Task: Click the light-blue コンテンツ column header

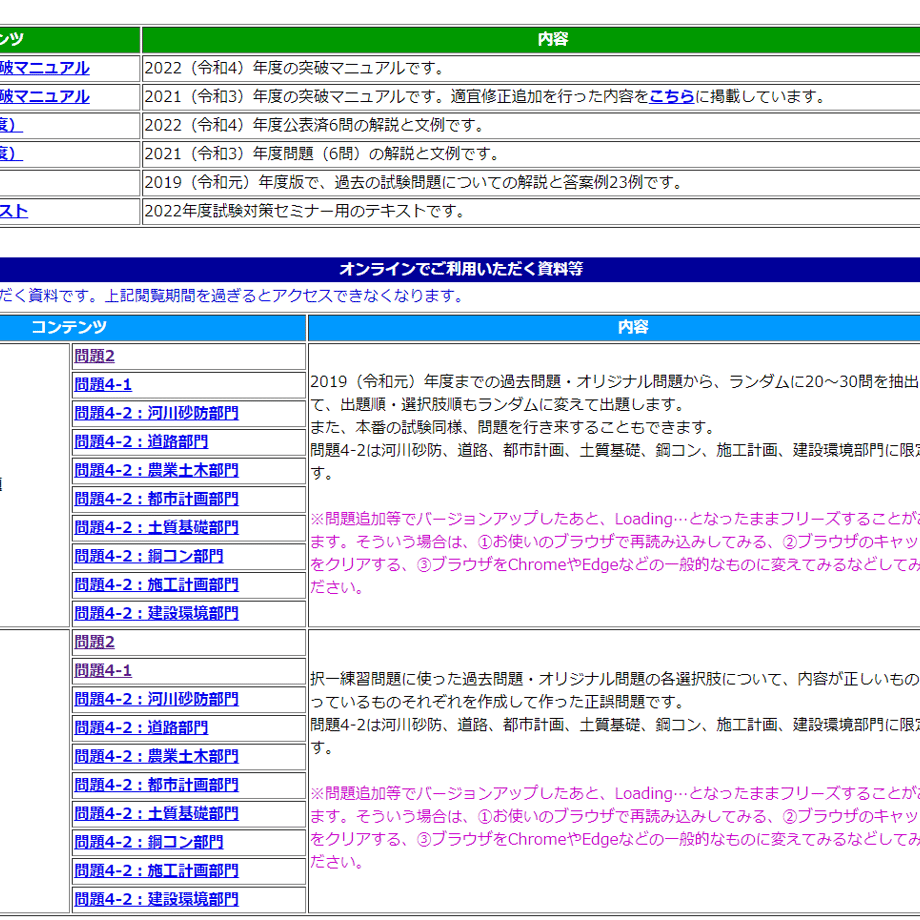Action: tap(153, 327)
